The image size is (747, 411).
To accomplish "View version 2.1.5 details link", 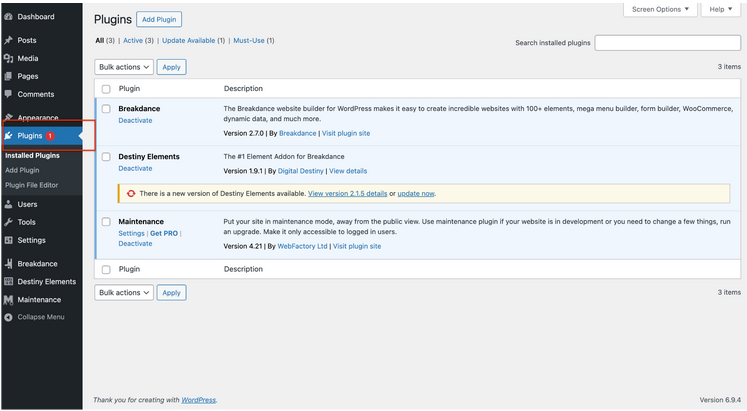I will click(x=347, y=193).
